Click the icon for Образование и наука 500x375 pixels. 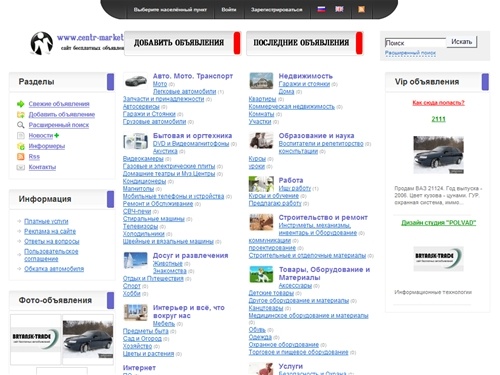coord(261,141)
